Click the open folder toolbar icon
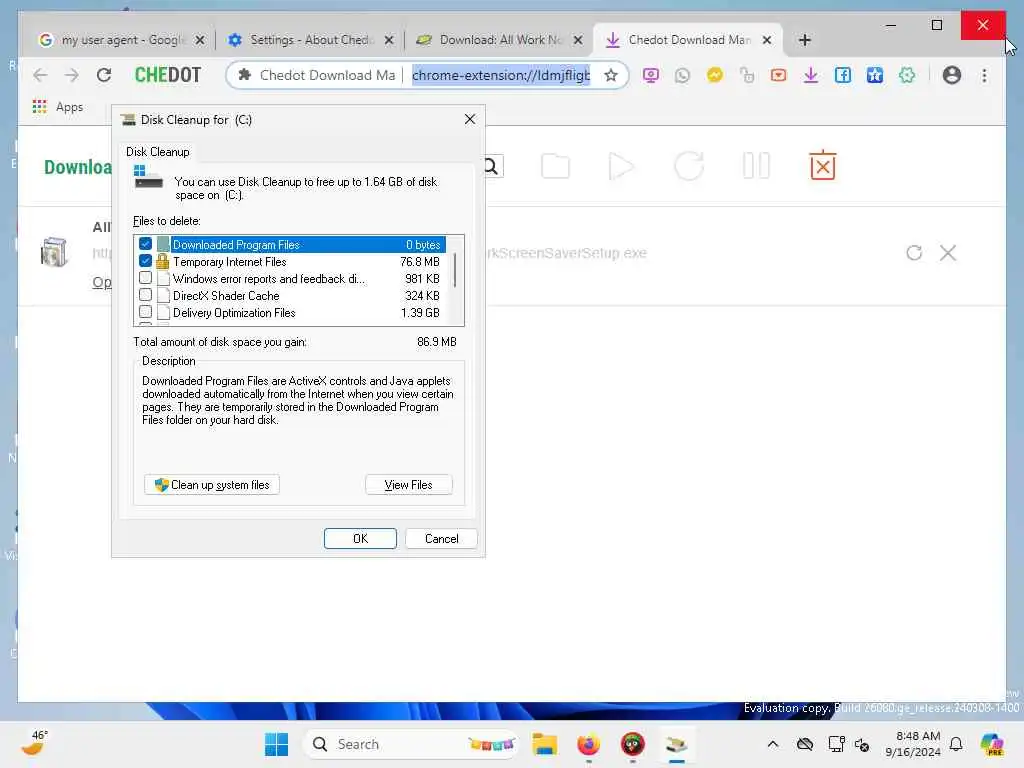1024x768 pixels. pos(555,166)
